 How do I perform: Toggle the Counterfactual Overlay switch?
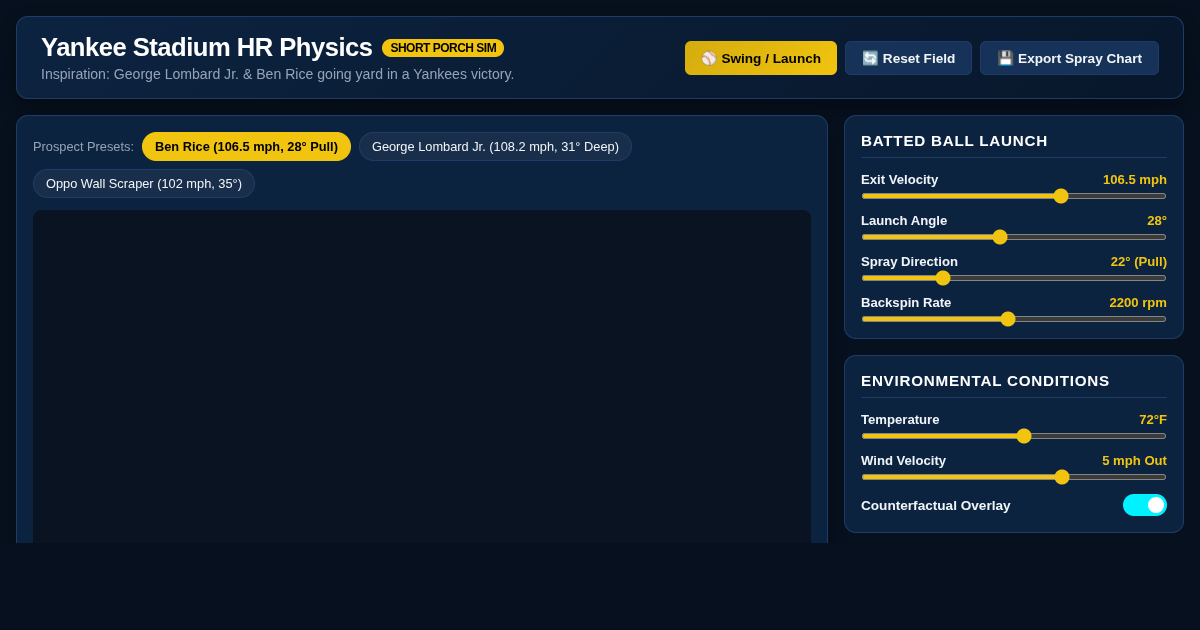[x=1145, y=505]
